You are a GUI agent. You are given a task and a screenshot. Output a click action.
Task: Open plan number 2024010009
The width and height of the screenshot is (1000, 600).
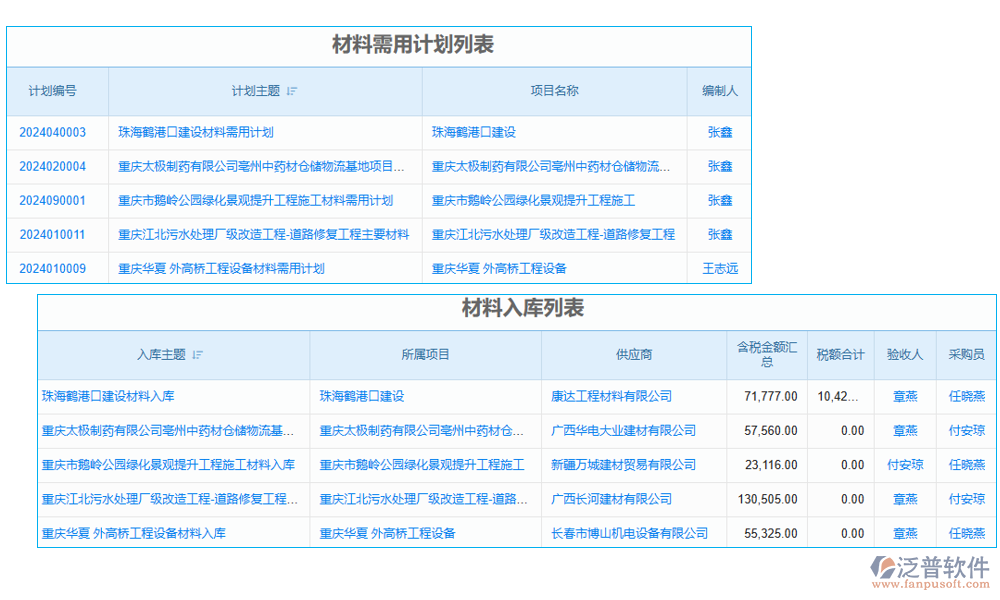click(52, 268)
